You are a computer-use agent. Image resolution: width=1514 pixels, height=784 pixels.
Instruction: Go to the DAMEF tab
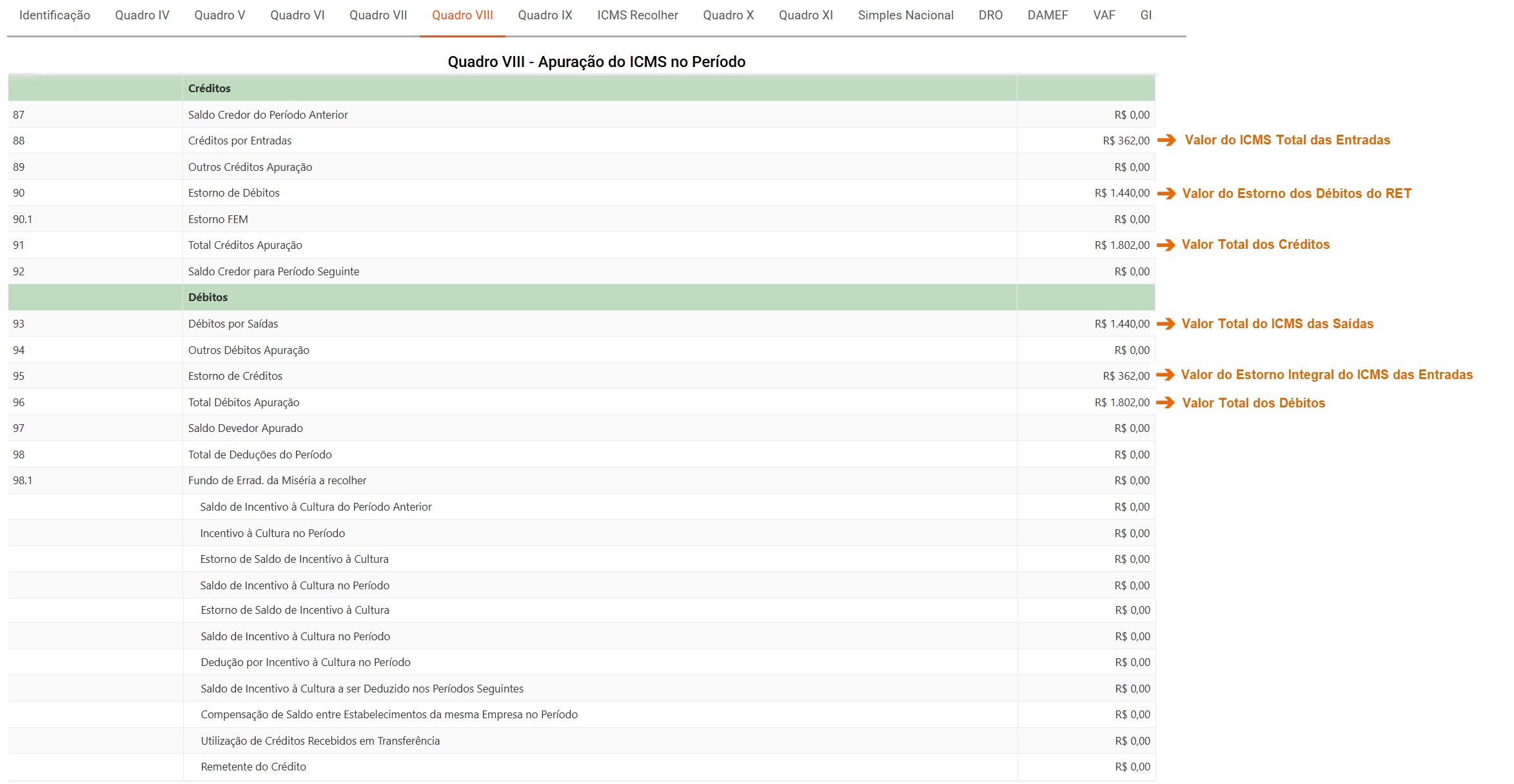[1047, 15]
